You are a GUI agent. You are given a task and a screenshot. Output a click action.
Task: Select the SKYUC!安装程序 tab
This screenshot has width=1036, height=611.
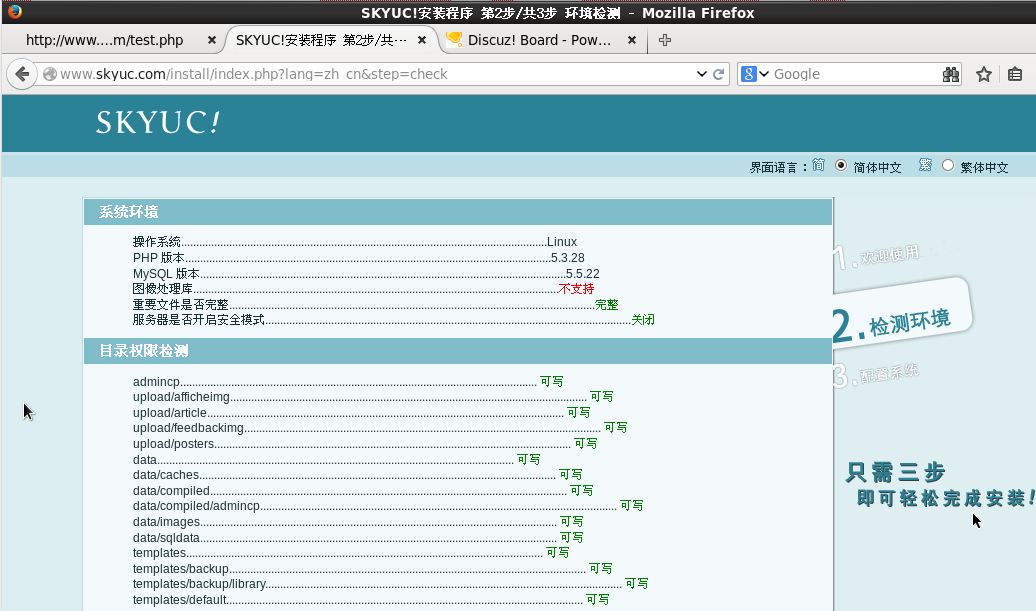tap(321, 40)
